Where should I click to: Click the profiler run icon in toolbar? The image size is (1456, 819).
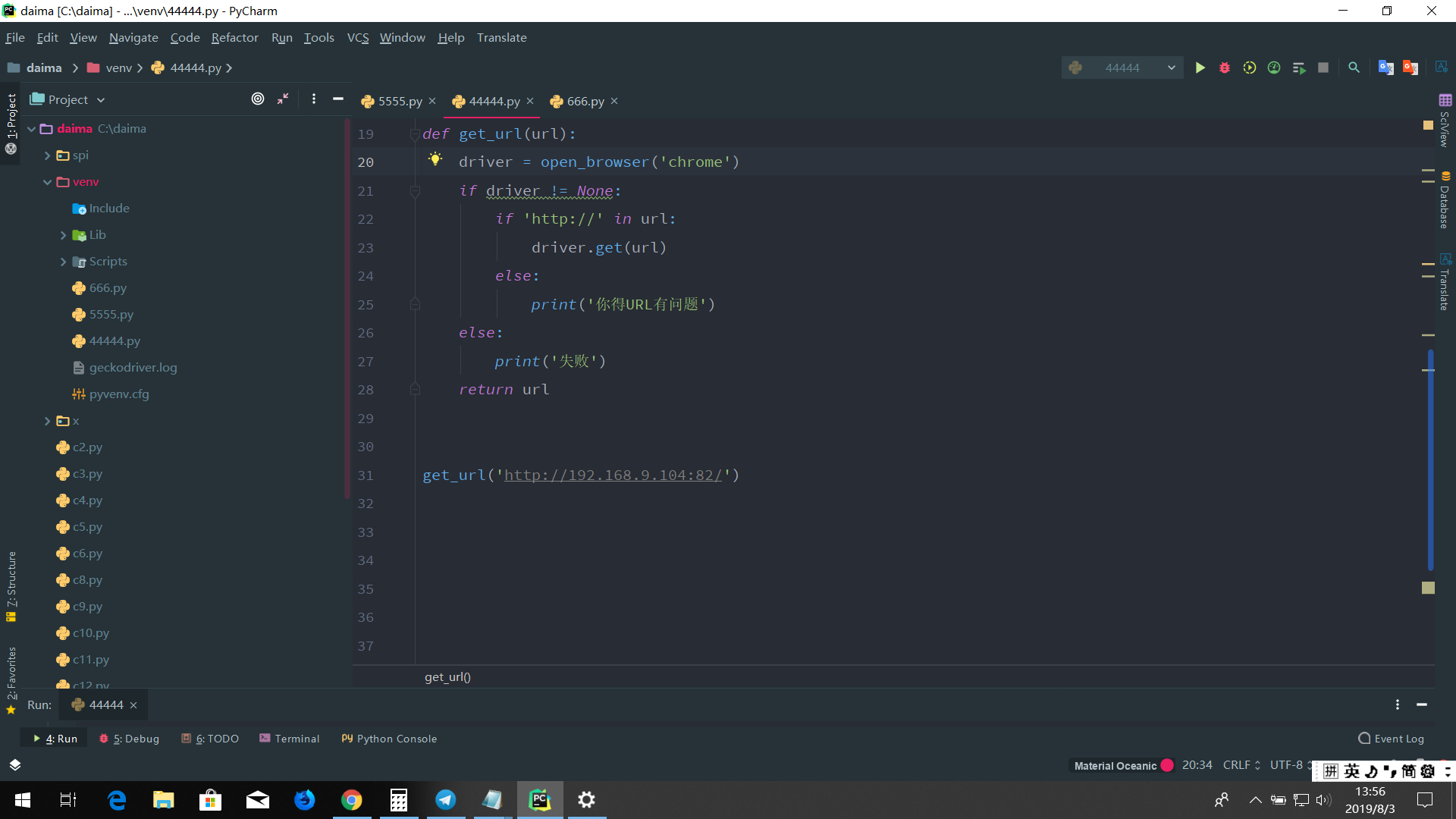(1274, 67)
